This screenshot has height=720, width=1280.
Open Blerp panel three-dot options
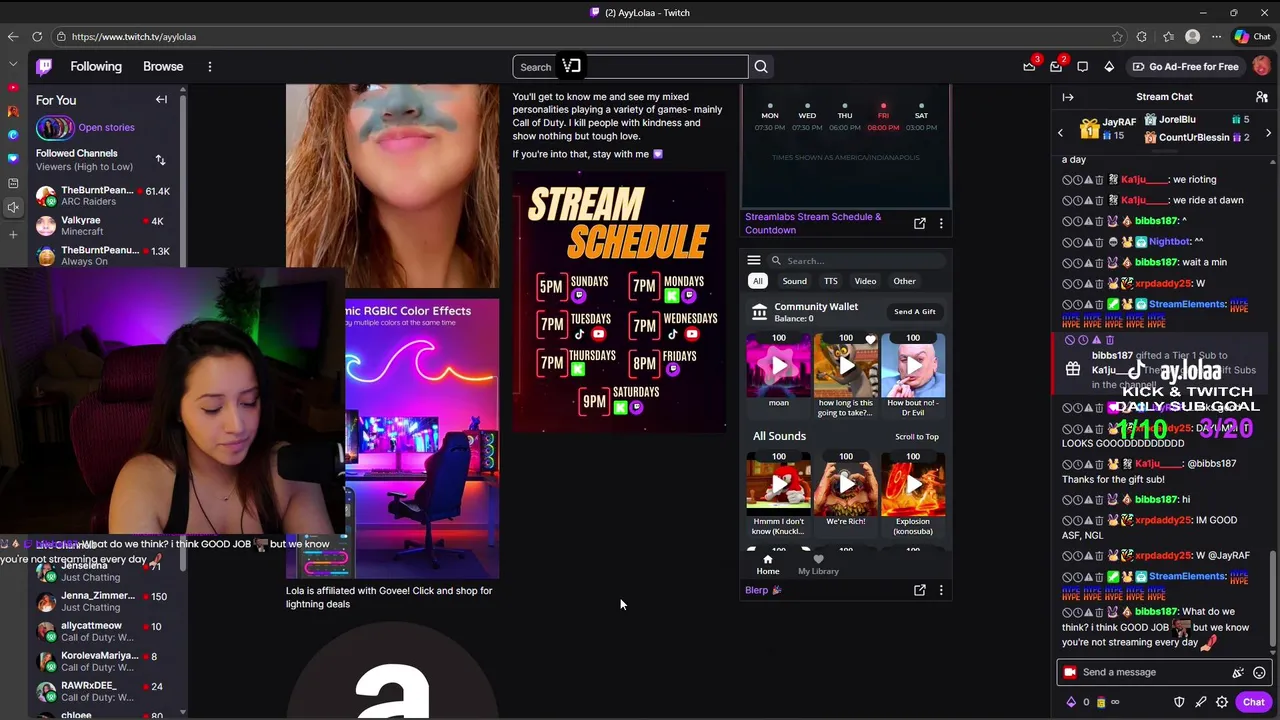(x=941, y=590)
